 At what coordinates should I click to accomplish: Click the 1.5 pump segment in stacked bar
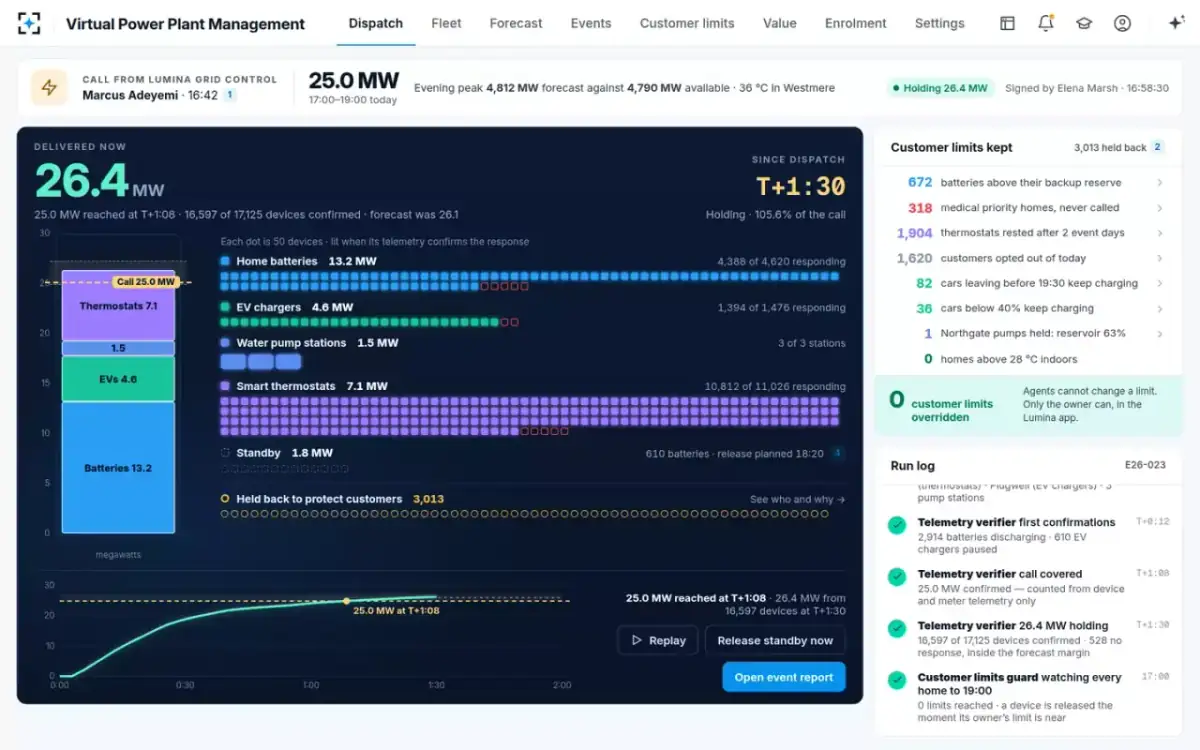pos(118,349)
